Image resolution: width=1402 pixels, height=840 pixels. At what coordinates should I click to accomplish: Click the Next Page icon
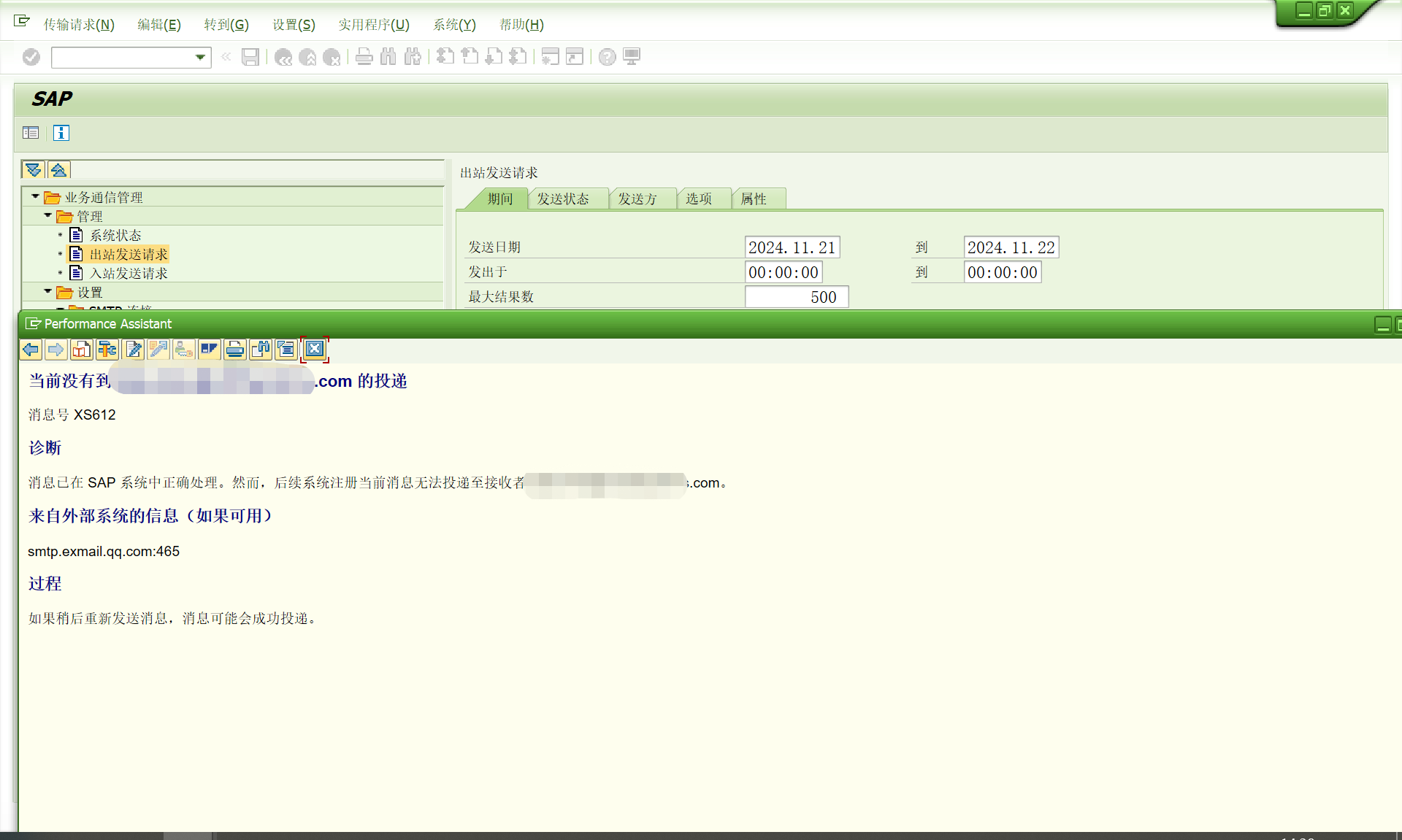494,57
